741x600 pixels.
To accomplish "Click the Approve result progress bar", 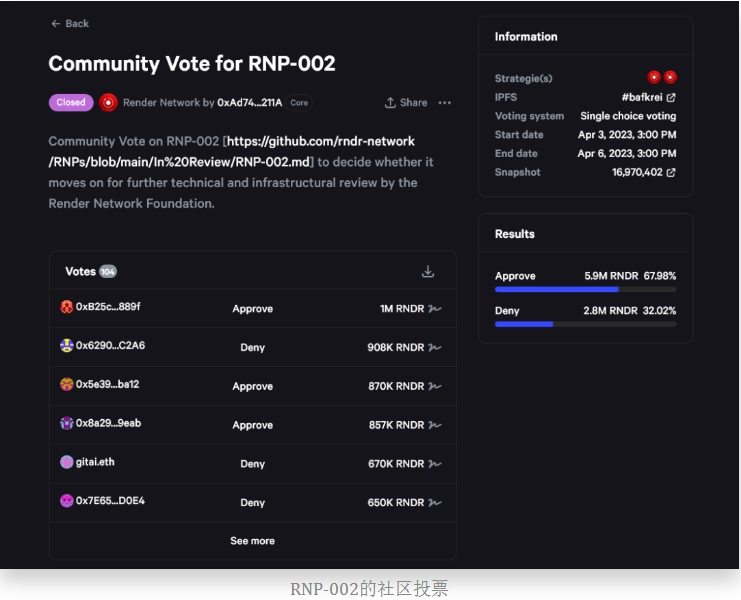I will click(x=586, y=289).
